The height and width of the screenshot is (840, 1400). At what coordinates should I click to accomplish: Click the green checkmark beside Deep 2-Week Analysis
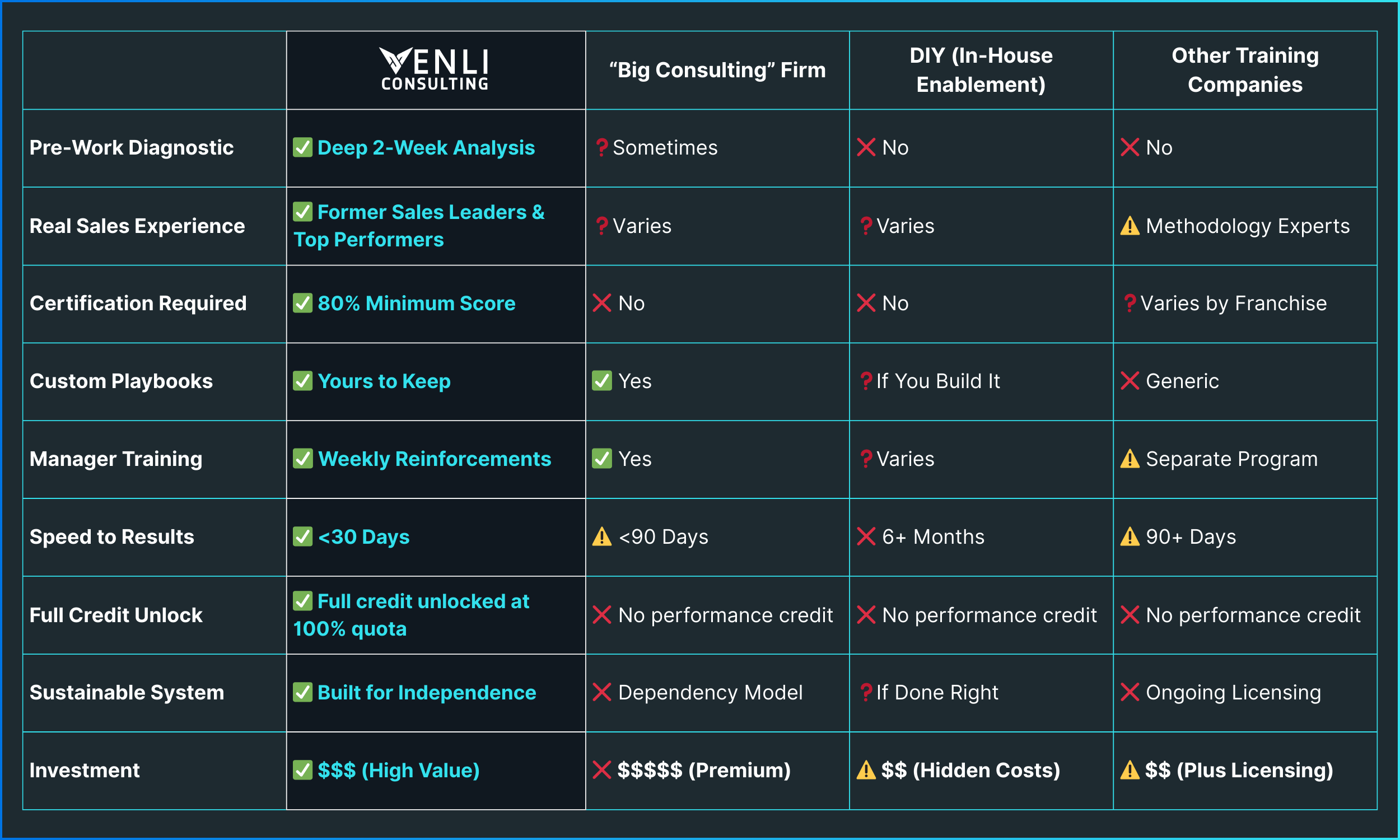pyautogui.click(x=303, y=148)
